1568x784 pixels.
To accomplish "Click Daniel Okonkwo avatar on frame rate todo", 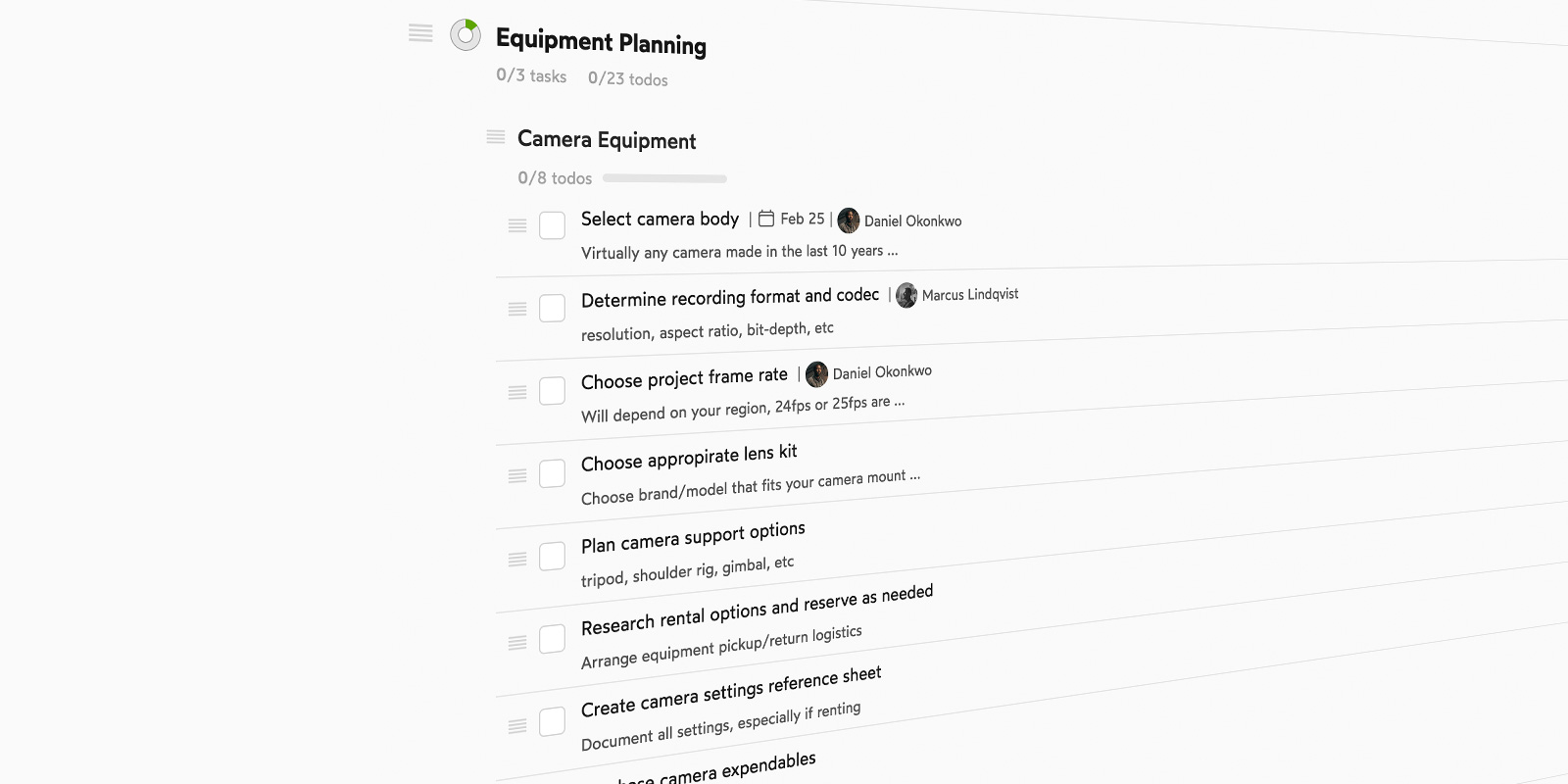I will [x=816, y=374].
